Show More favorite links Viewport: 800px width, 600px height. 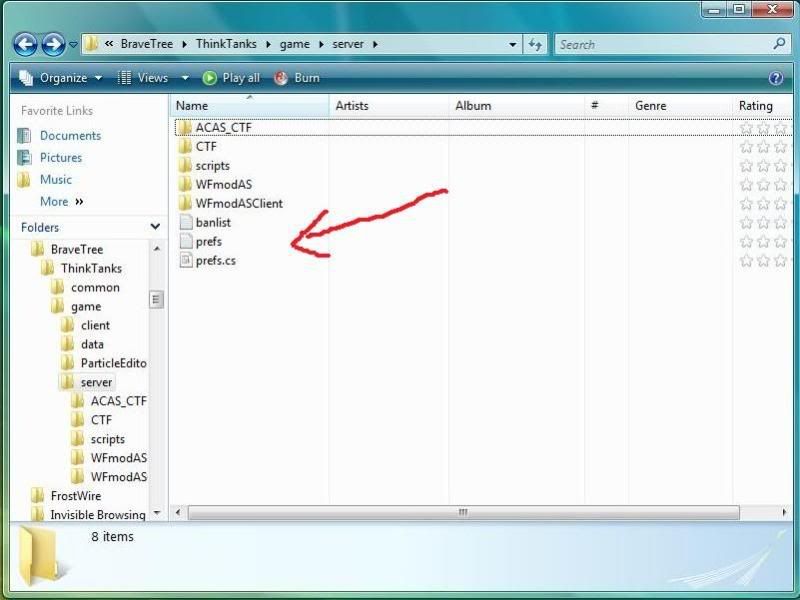pos(61,202)
